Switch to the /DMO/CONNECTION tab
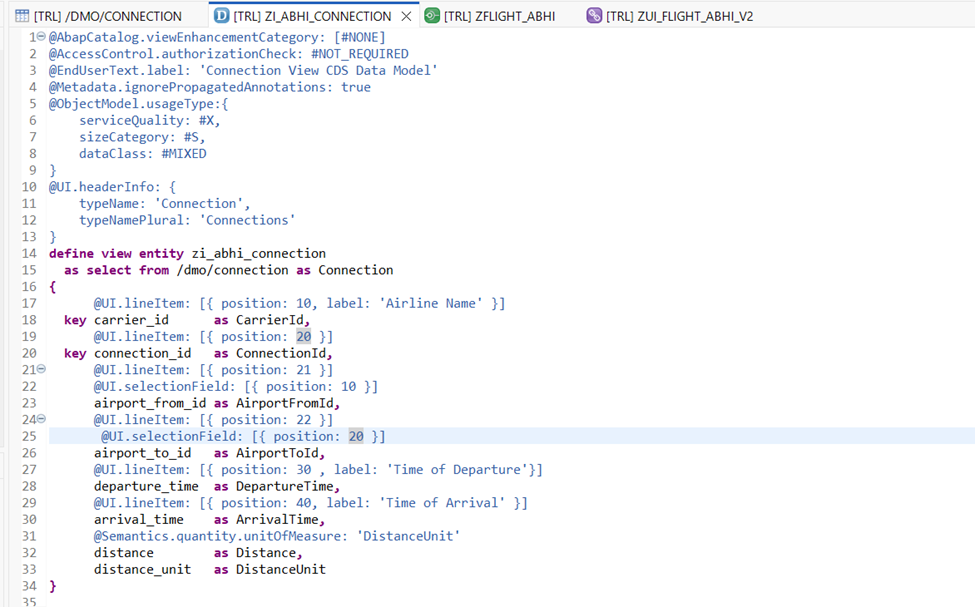The height and width of the screenshot is (607, 975). [107, 16]
